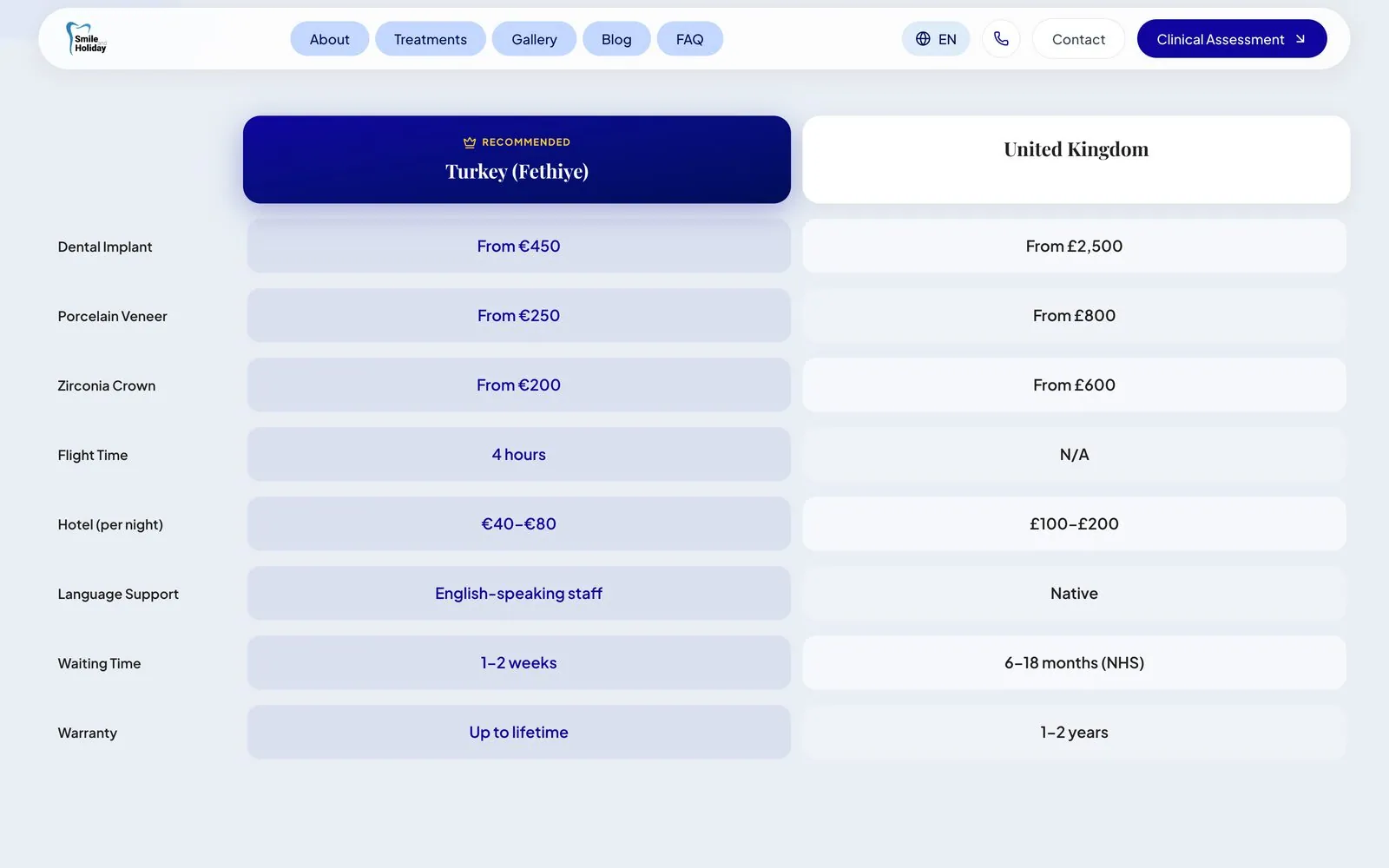
Task: Click the English-speaking staff cell
Action: [x=519, y=593]
